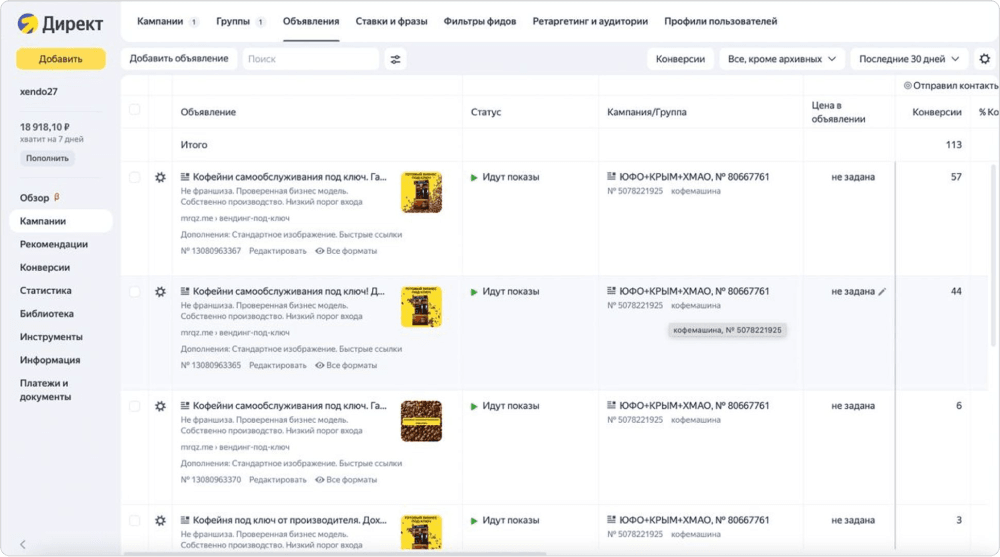Screen dimensions: 1000x557
Task: Click mrqz.me link of ad № 13080963370
Action: [235, 447]
